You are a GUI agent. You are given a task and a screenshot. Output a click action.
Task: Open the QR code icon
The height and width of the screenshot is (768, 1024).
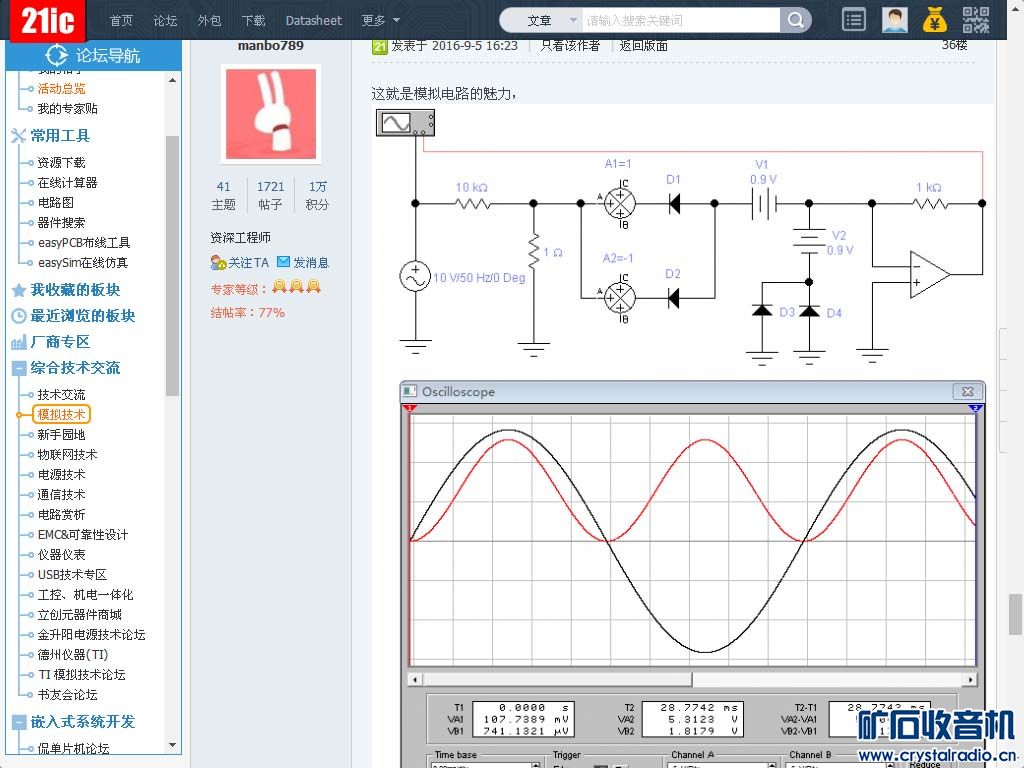pos(975,20)
